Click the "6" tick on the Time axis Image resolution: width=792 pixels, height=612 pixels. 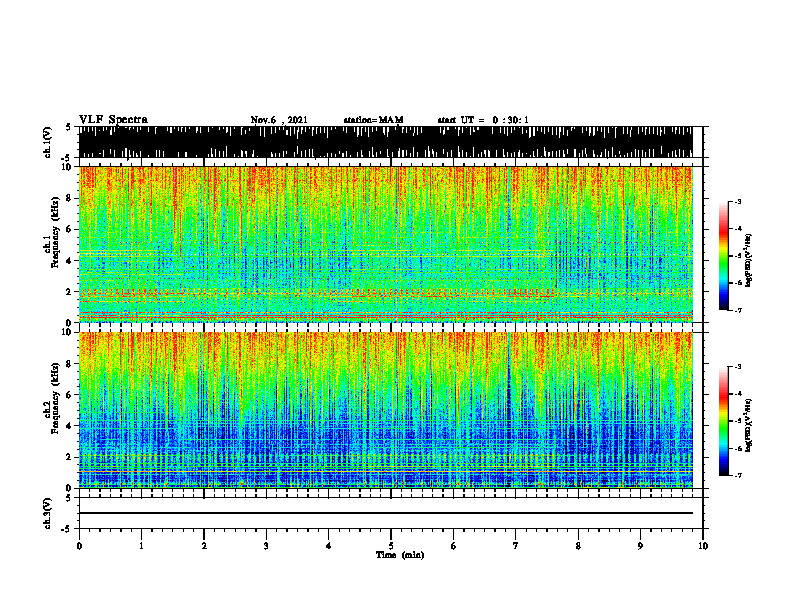pyautogui.click(x=454, y=546)
